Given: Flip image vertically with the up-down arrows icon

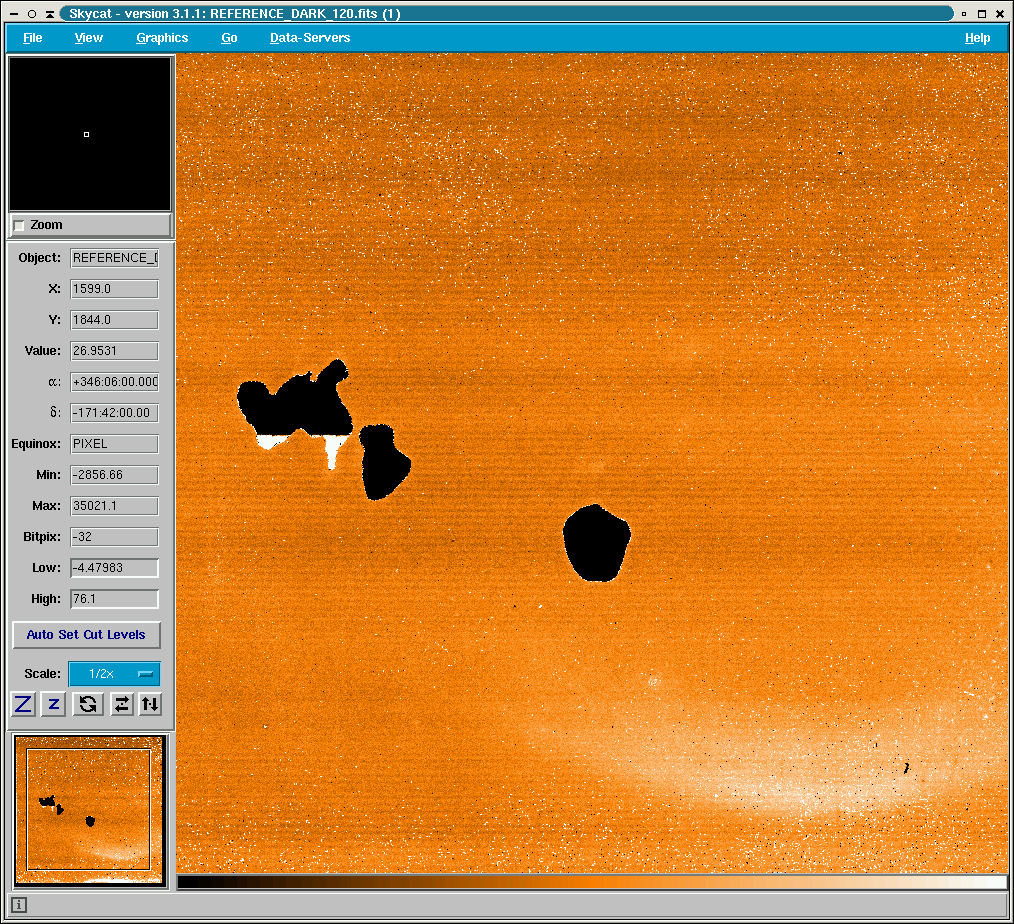Looking at the screenshot, I should pos(150,704).
